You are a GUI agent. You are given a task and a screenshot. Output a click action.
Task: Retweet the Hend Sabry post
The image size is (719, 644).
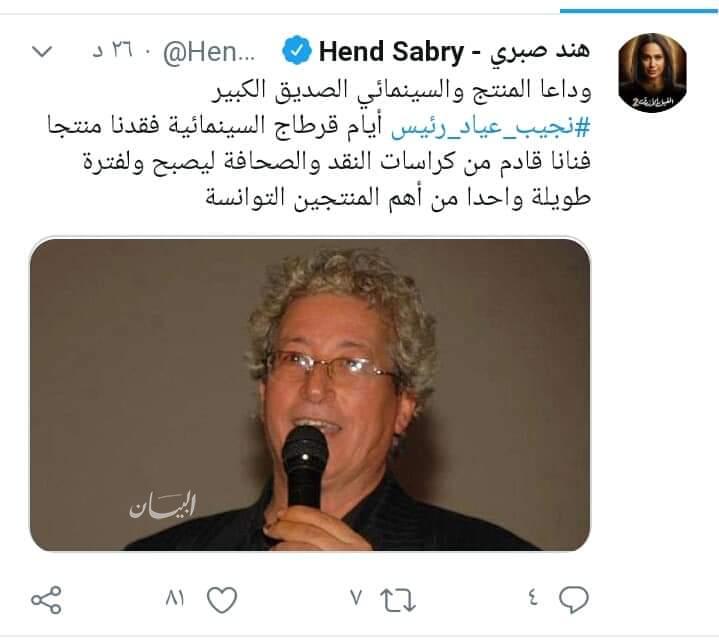click(398, 600)
